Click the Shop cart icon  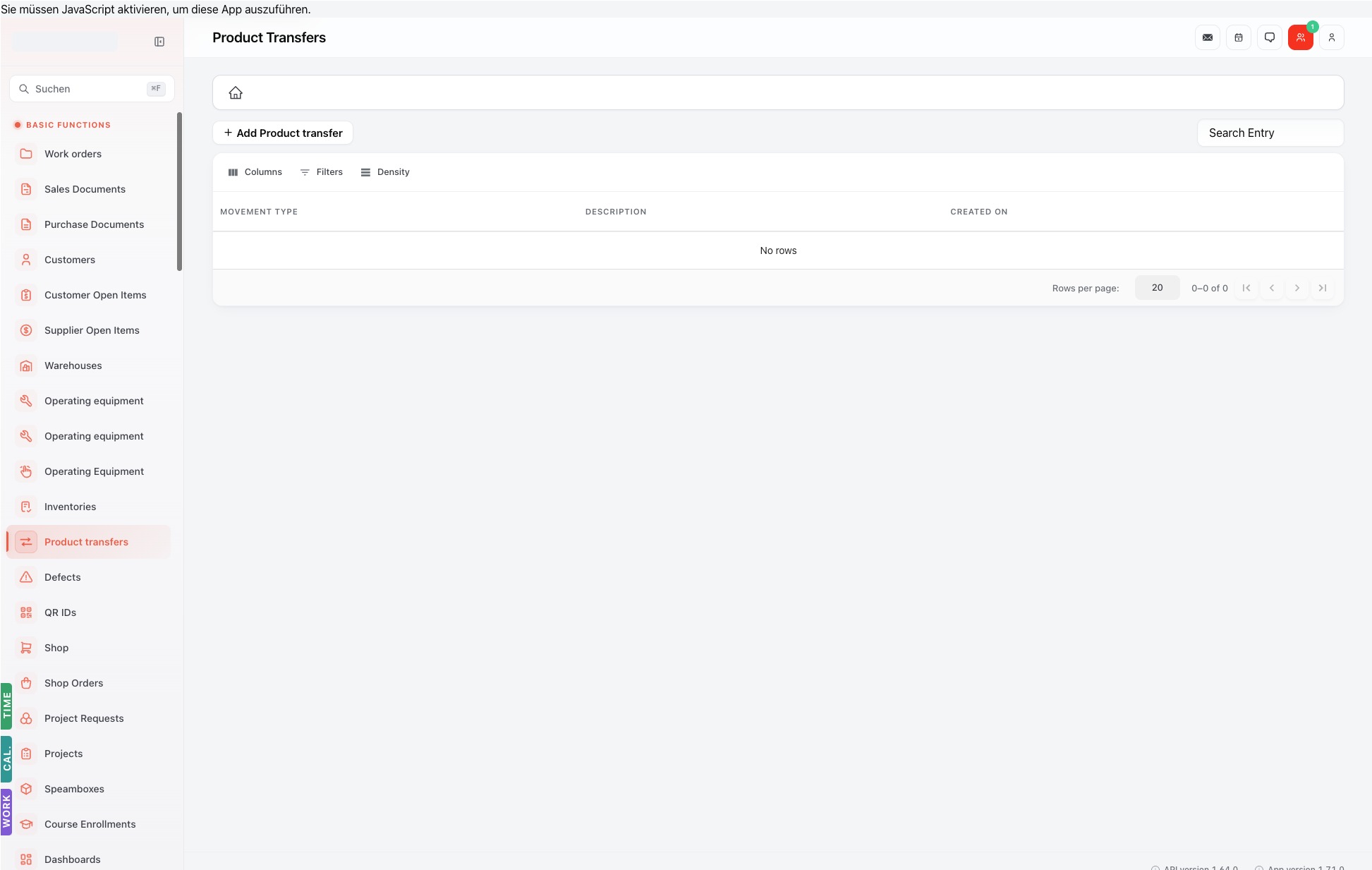click(x=26, y=648)
